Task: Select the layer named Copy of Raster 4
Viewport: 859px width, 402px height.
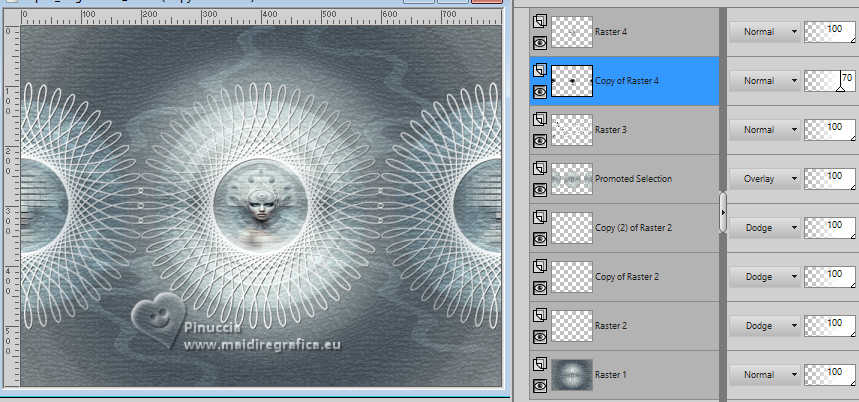Action: pyautogui.click(x=627, y=81)
